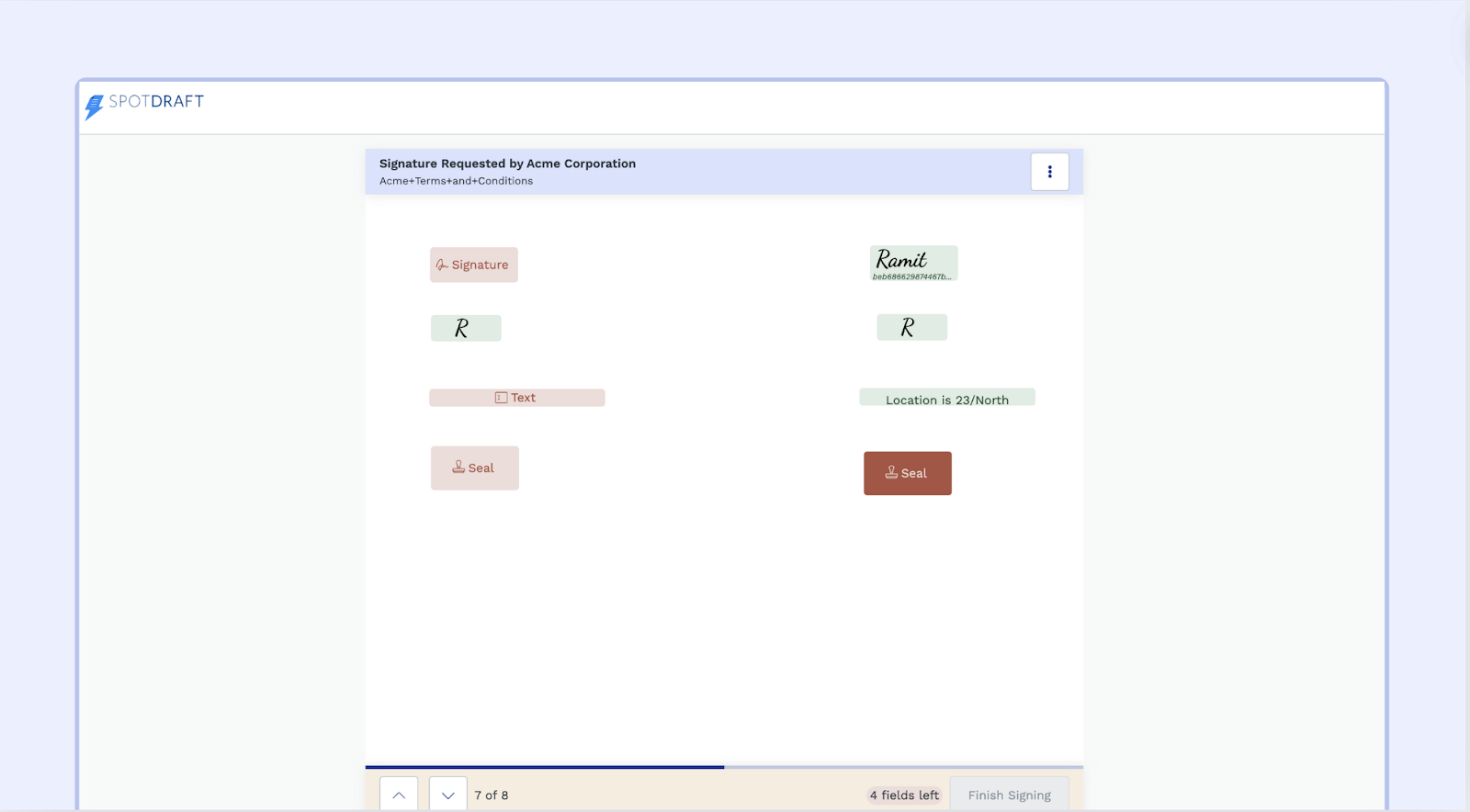Click the empty Text field

pyautogui.click(x=517, y=398)
